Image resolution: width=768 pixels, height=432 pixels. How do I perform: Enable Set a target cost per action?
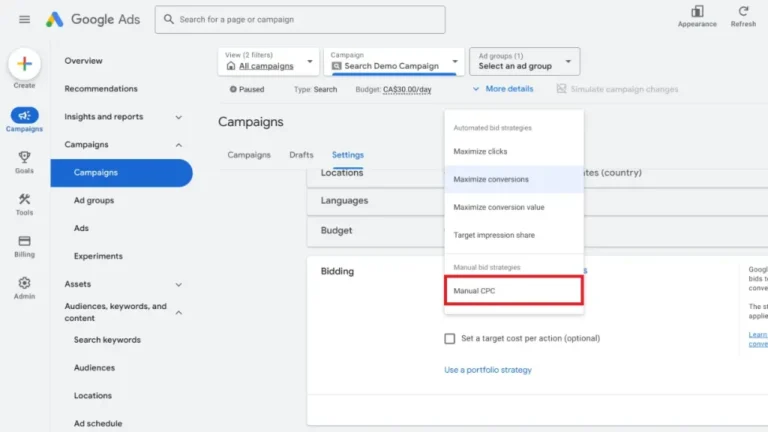pos(450,338)
